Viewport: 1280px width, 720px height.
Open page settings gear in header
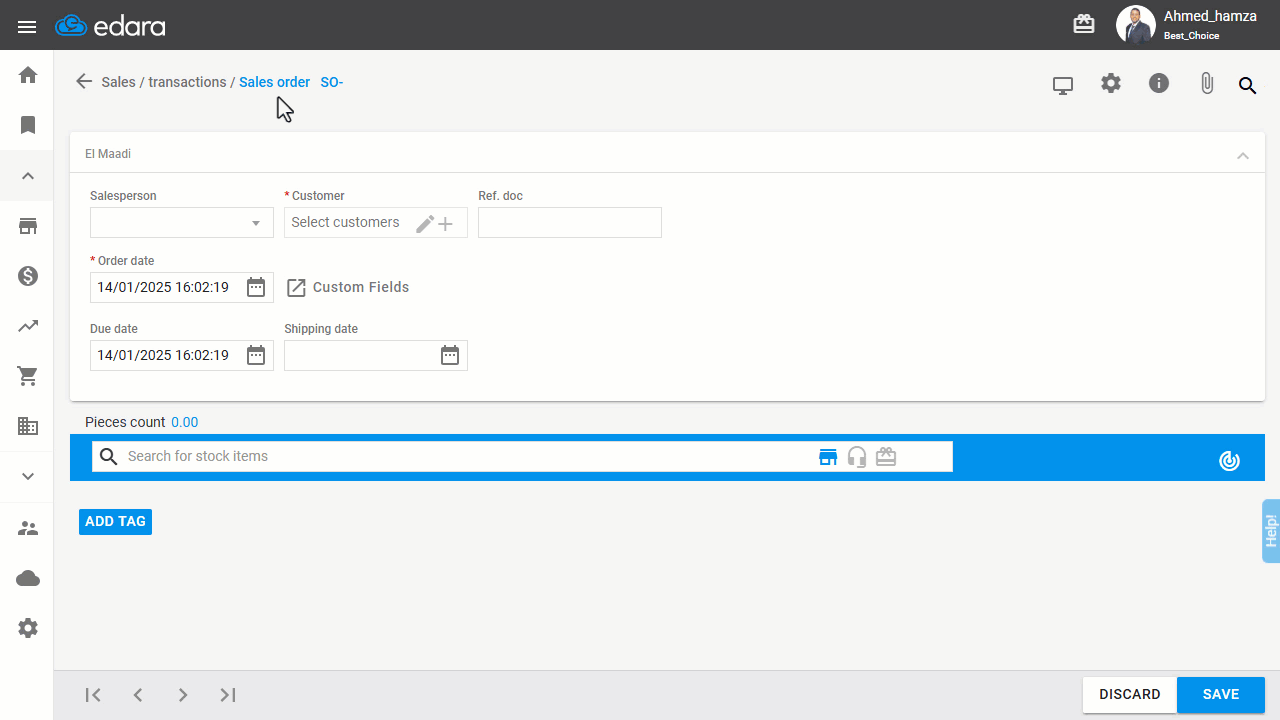(x=1111, y=83)
